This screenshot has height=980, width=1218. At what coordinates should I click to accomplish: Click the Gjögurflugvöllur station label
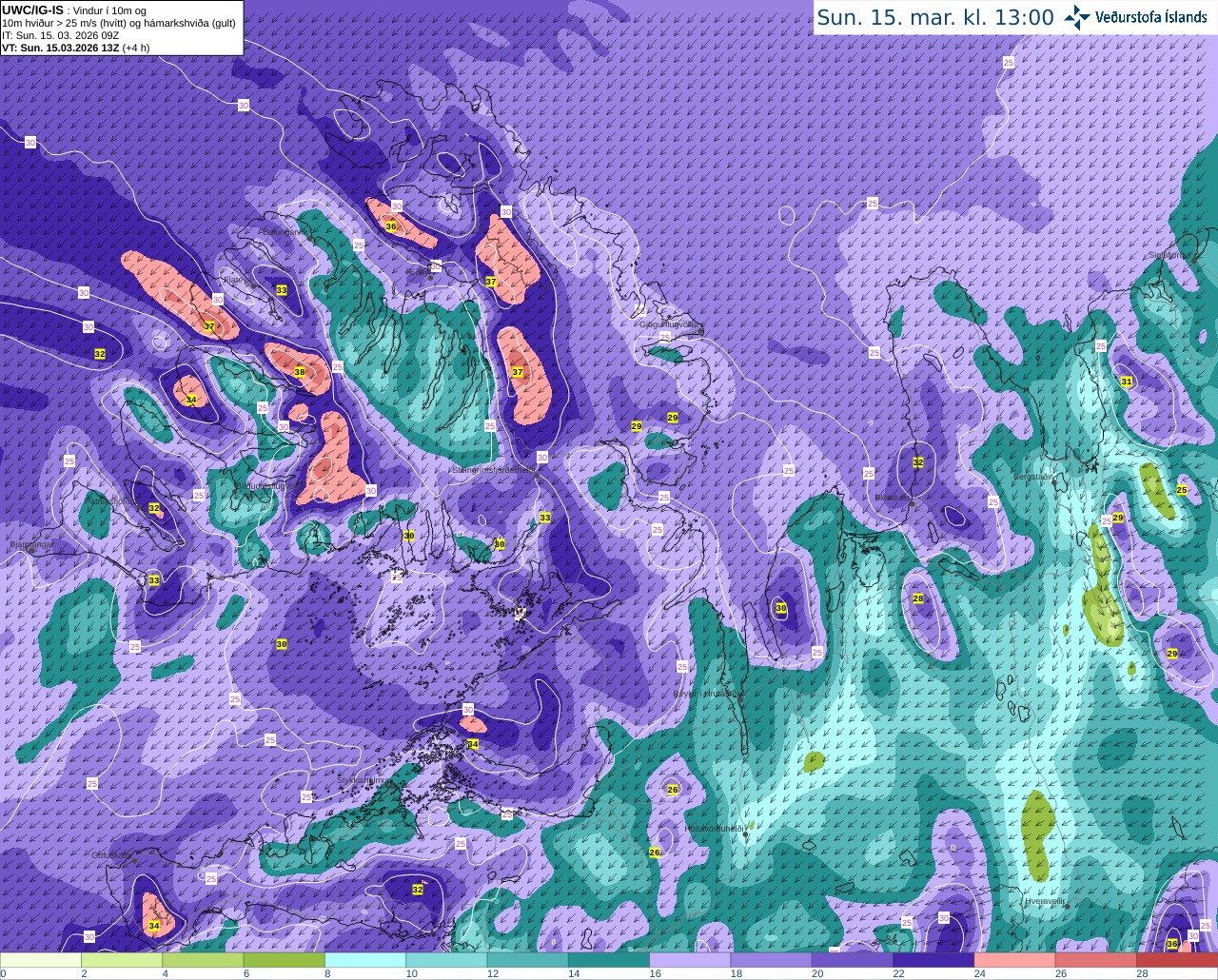click(671, 324)
